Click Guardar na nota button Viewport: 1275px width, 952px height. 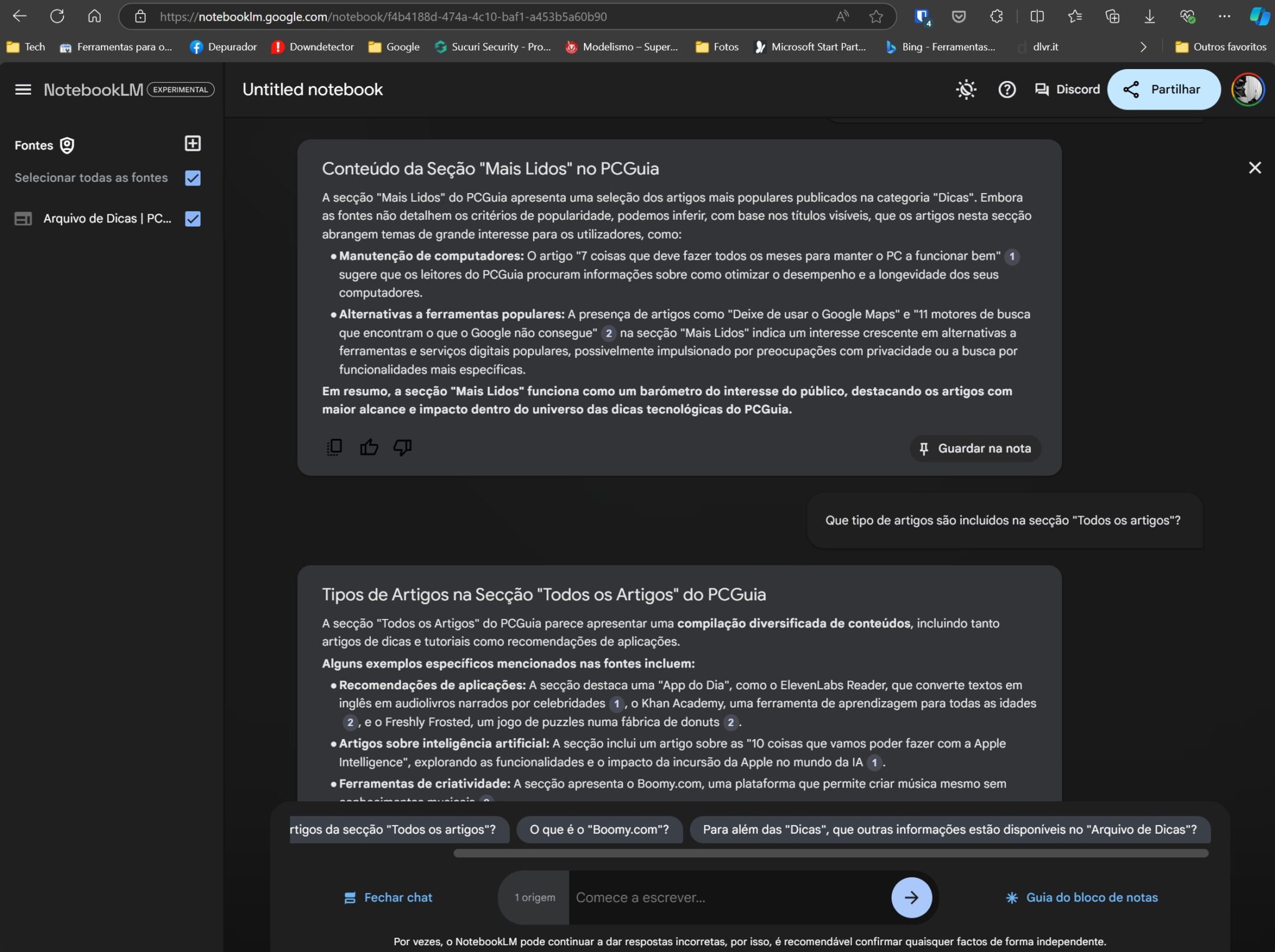click(x=975, y=448)
